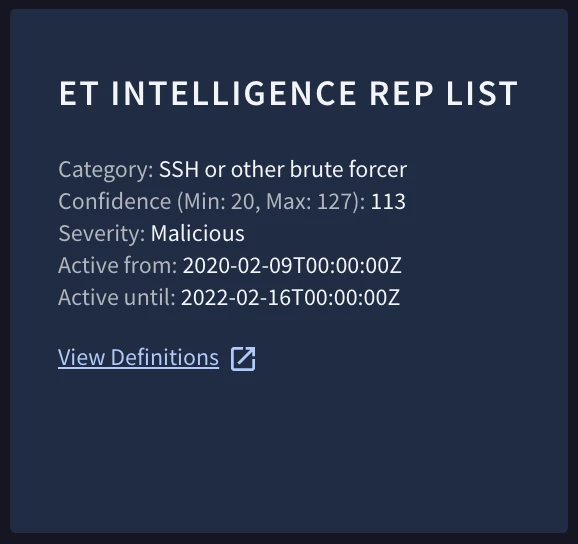The width and height of the screenshot is (578, 544).
Task: Select the ET INTELLIGENCE REP LIST heading
Action: [x=289, y=94]
